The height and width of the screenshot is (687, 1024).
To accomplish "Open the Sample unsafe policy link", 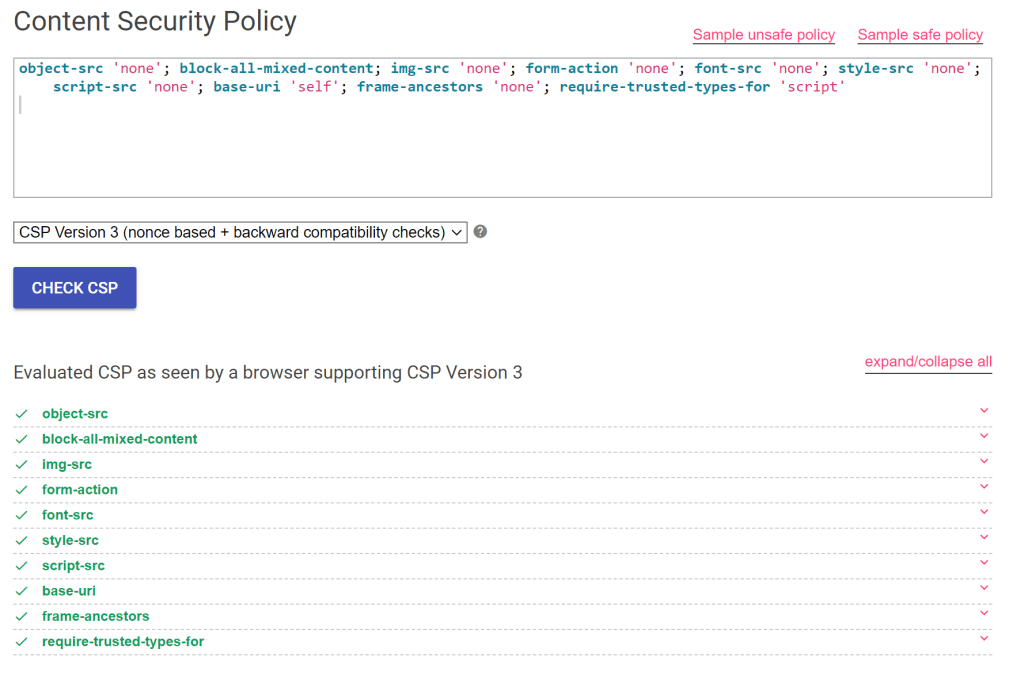I will pyautogui.click(x=763, y=35).
